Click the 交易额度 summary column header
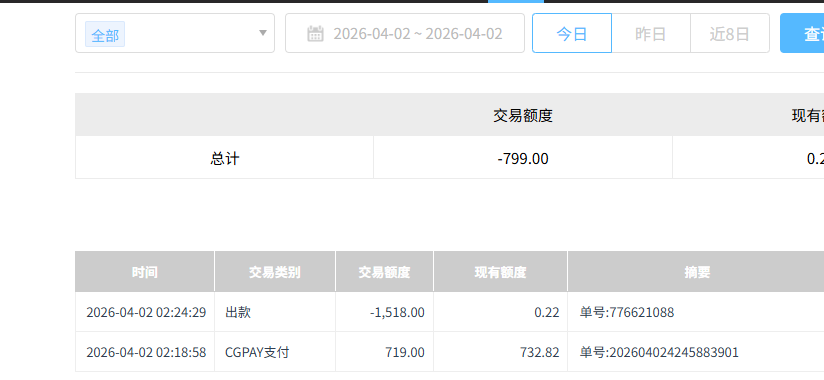 tap(523, 115)
